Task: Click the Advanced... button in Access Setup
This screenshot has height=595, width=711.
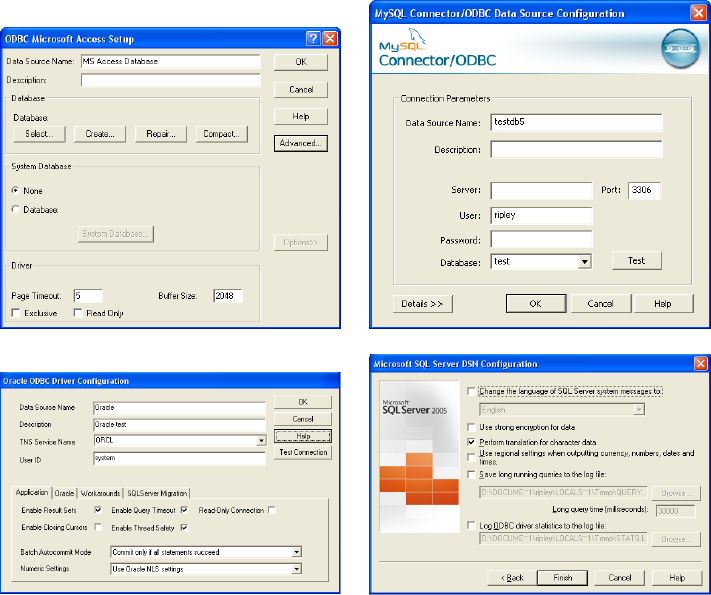Action: 301,143
